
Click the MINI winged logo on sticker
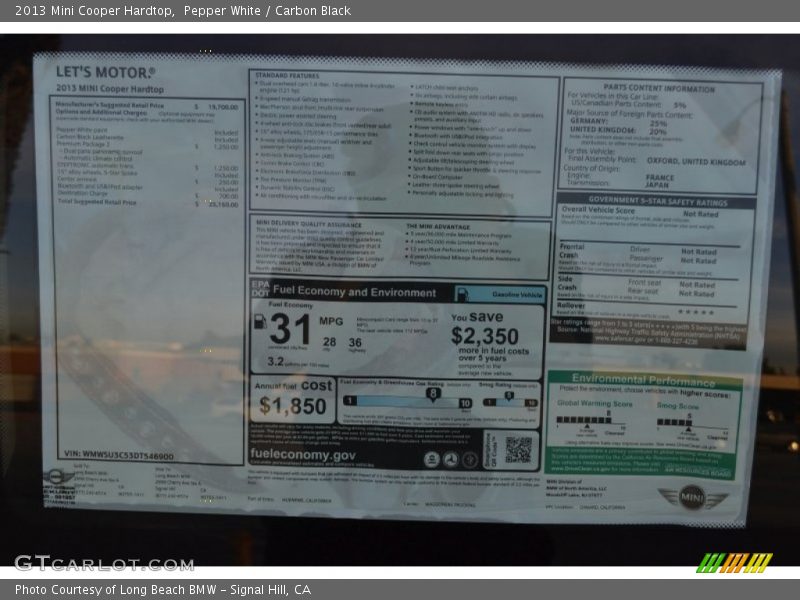point(692,496)
